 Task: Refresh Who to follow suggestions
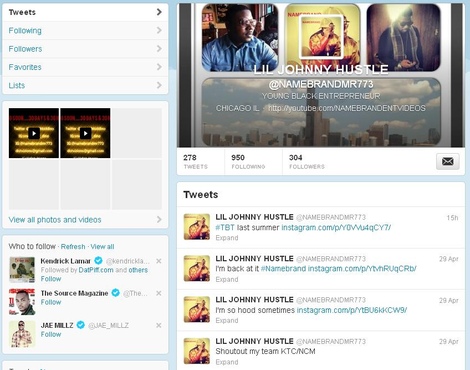pos(73,247)
